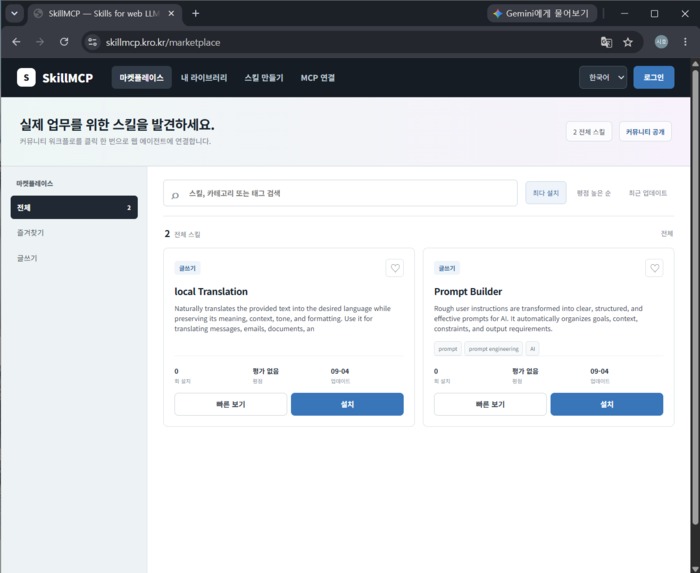Go back with browser back arrow
700x573 pixels.
click(x=17, y=42)
